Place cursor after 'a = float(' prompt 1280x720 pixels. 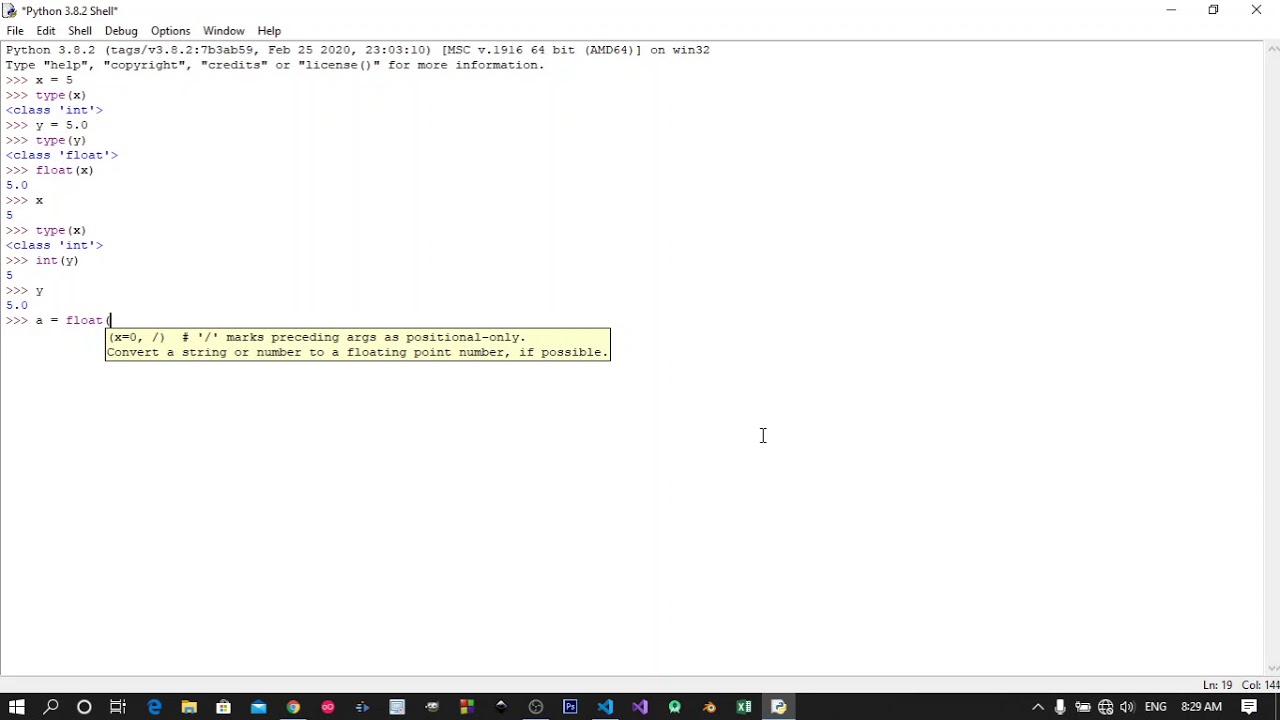112,320
